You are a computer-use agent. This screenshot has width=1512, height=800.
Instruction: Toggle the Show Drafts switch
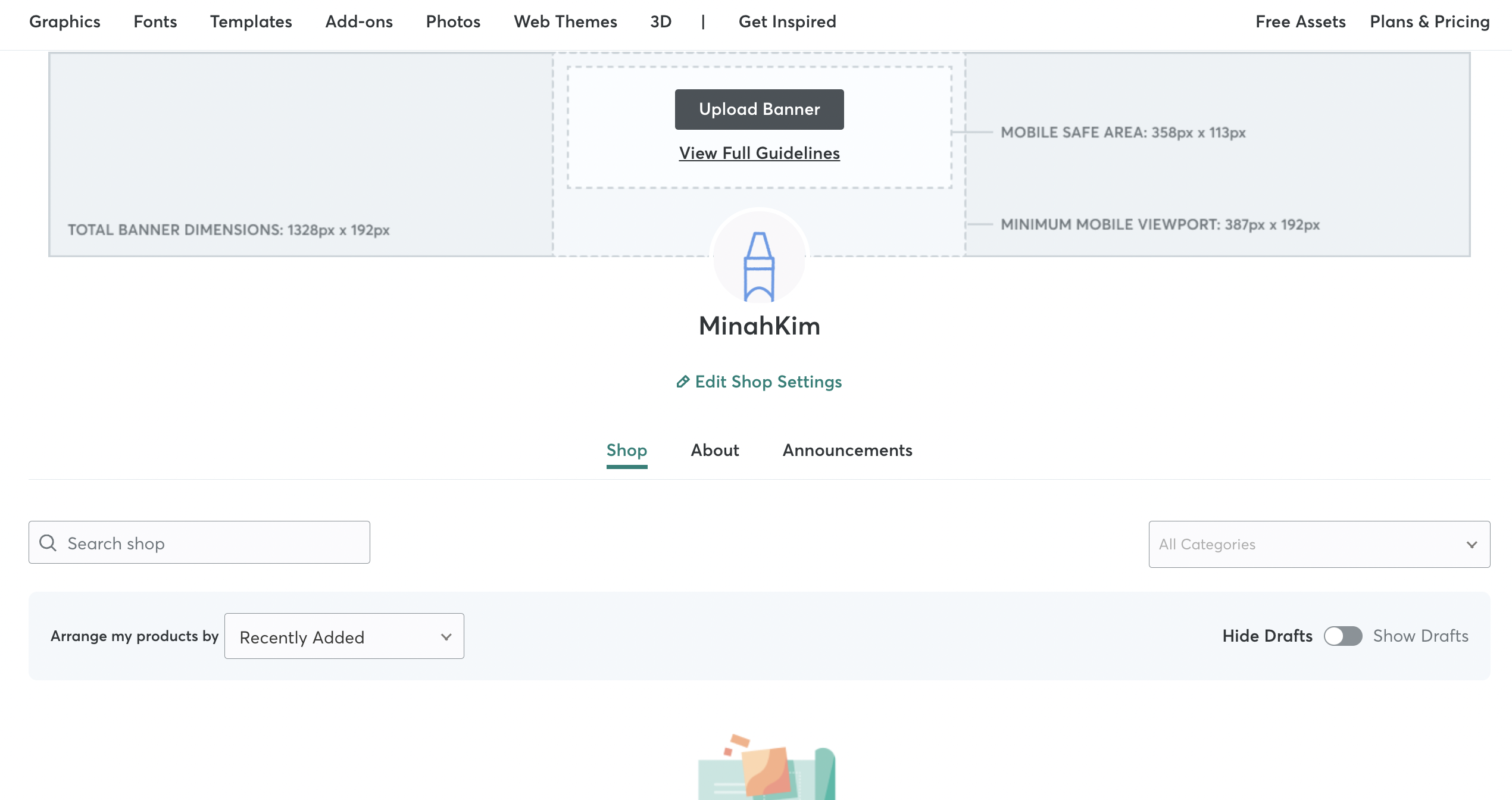[1343, 636]
